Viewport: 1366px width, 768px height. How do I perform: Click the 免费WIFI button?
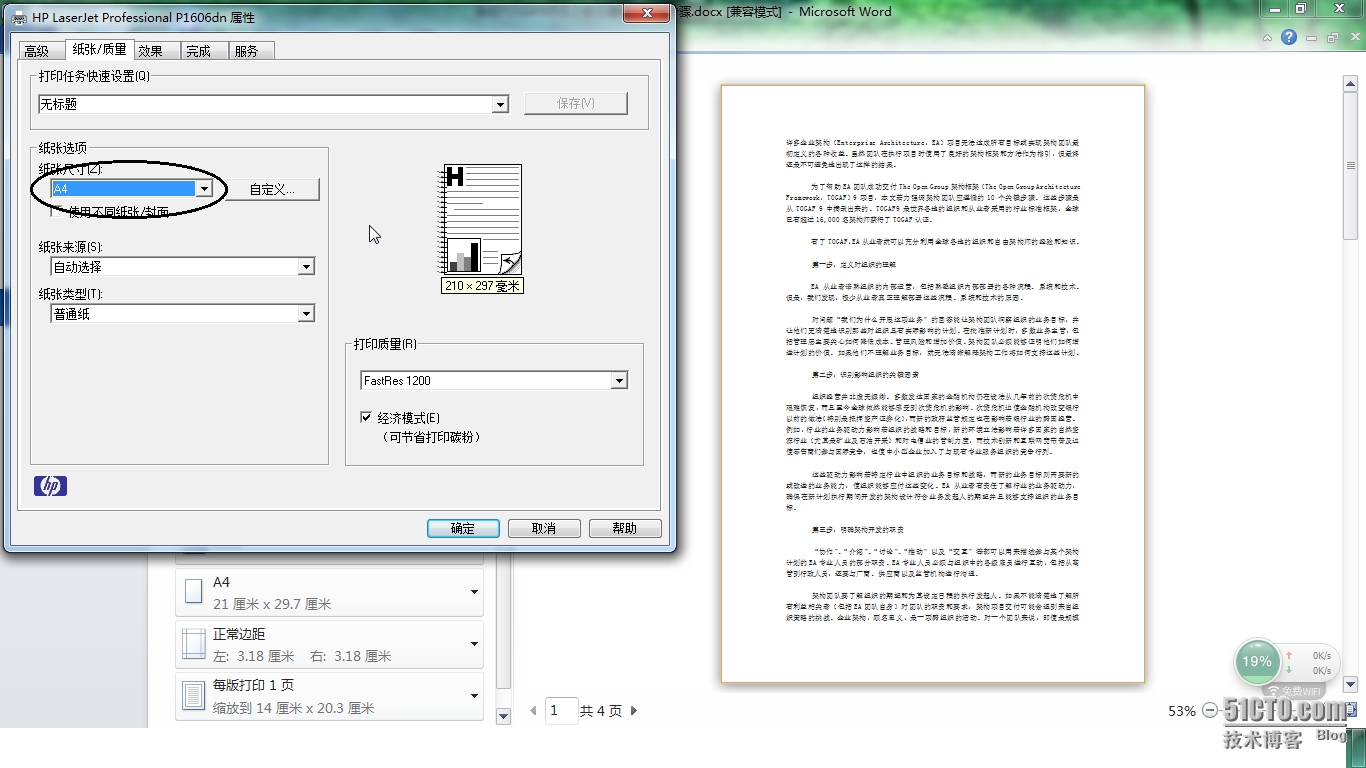pyautogui.click(x=1294, y=691)
